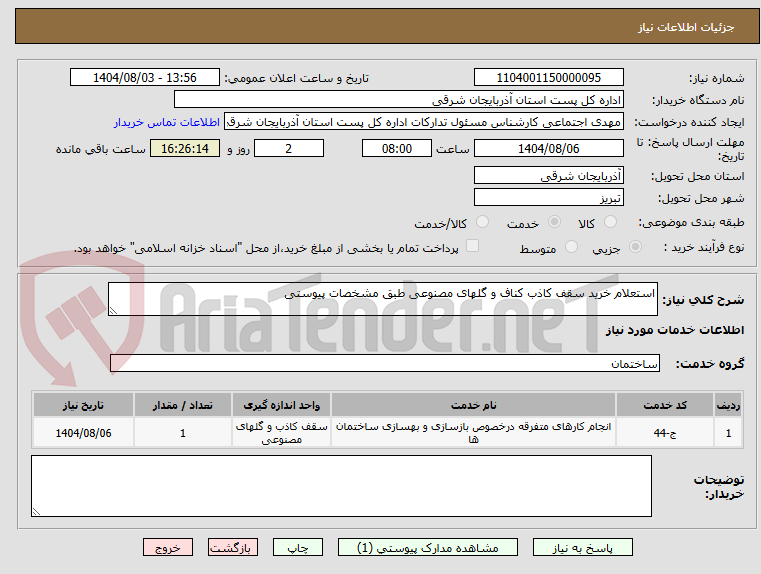This screenshot has width=761, height=574.
Task: Click the شرح کلی نیاز text area
Action: 383,299
